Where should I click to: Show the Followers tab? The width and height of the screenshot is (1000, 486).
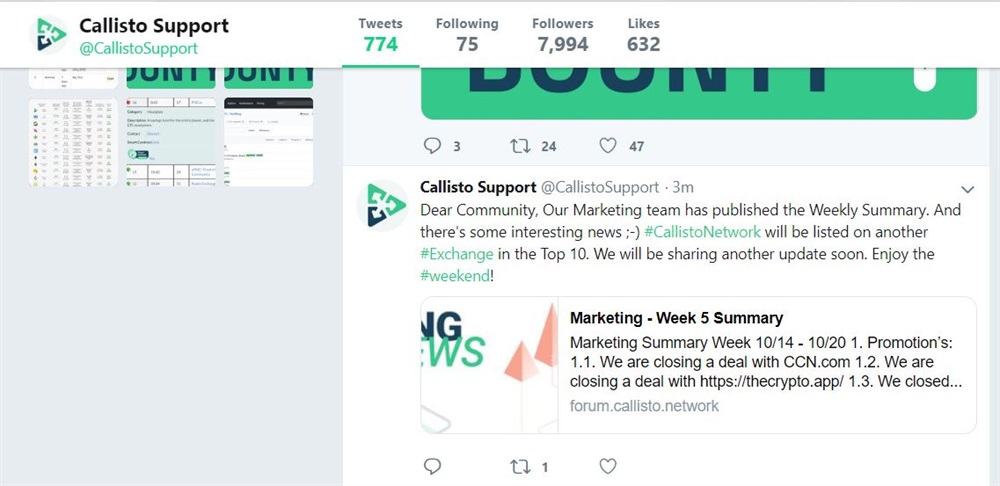click(x=562, y=34)
